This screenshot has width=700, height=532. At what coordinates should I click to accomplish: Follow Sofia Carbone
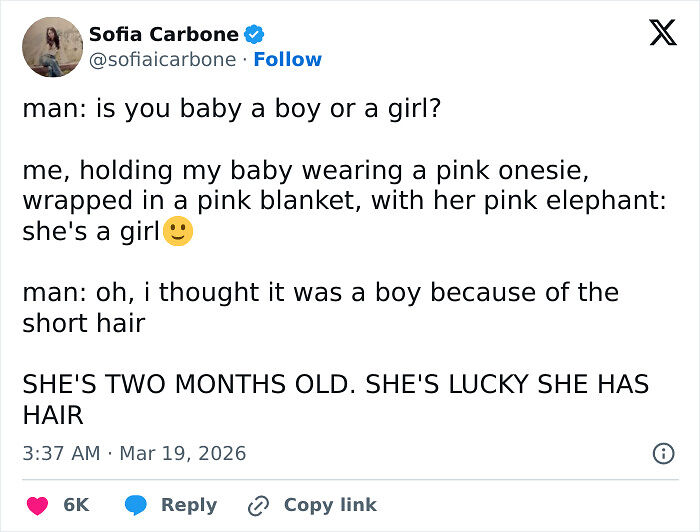click(x=288, y=60)
